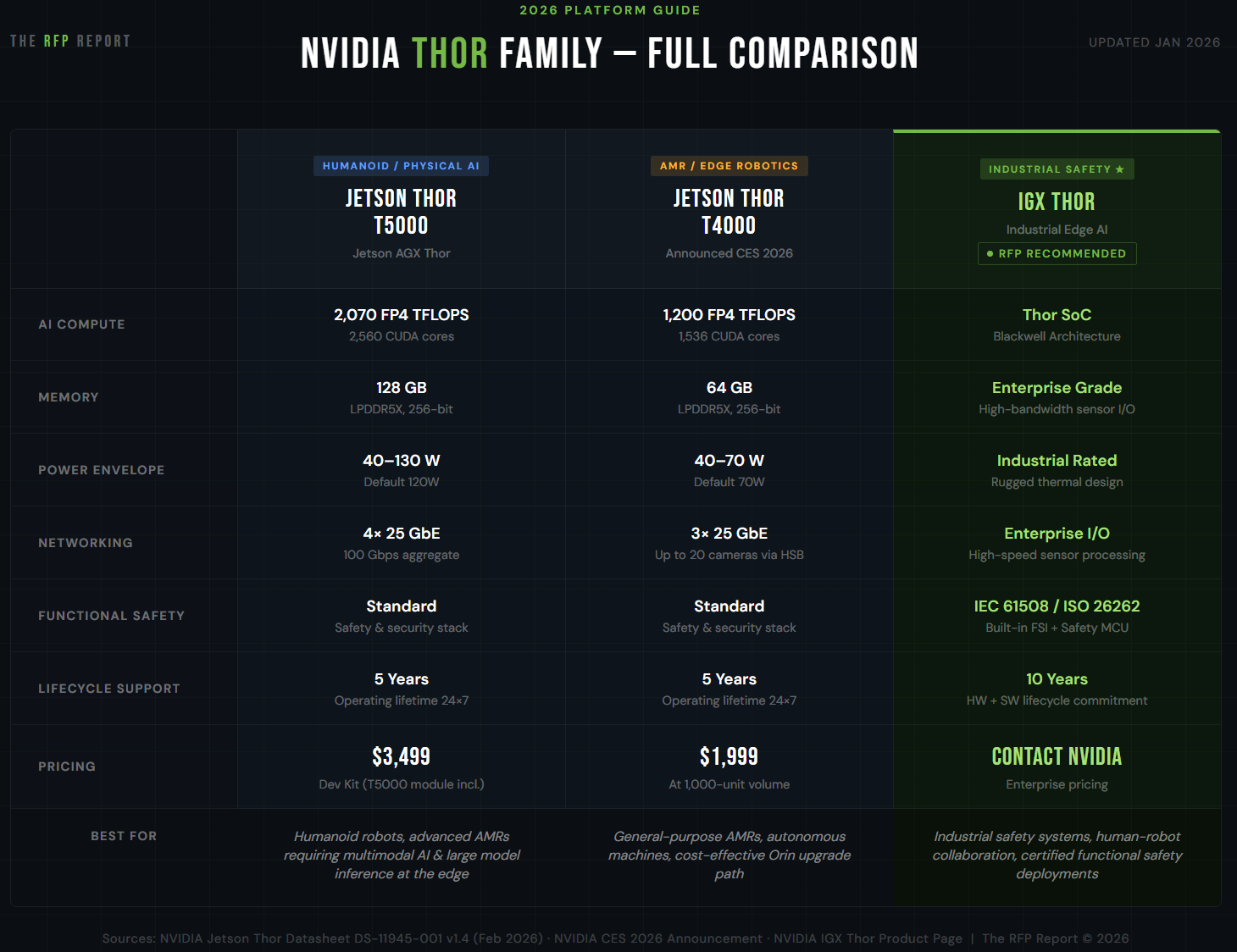Click the star icon in Industrial Safety badge

pos(1119,169)
